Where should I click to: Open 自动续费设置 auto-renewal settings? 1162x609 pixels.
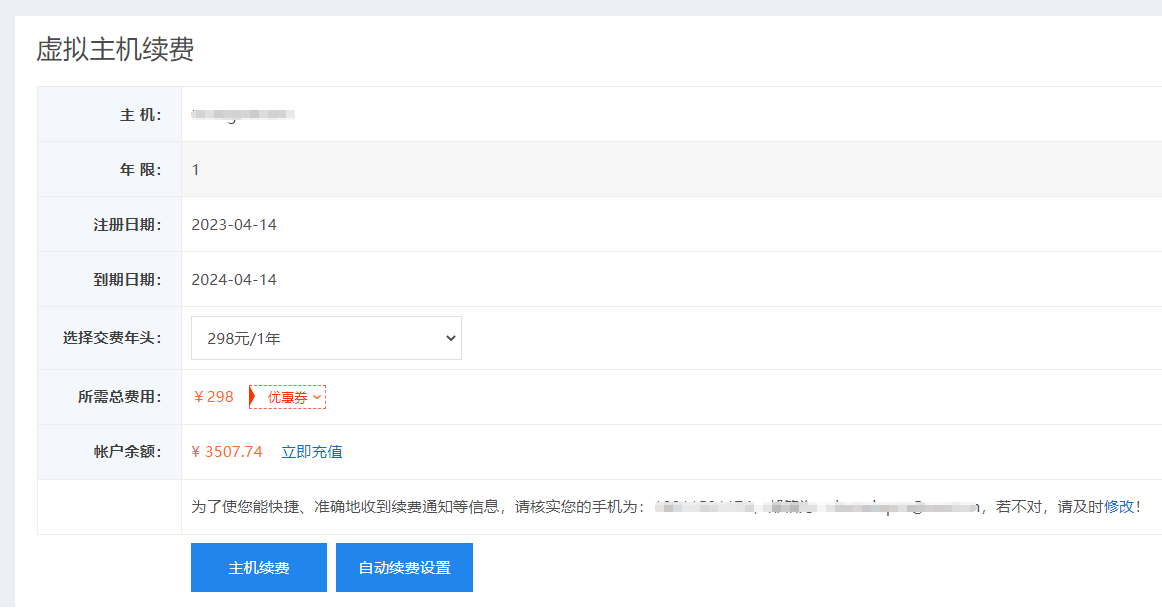[404, 567]
